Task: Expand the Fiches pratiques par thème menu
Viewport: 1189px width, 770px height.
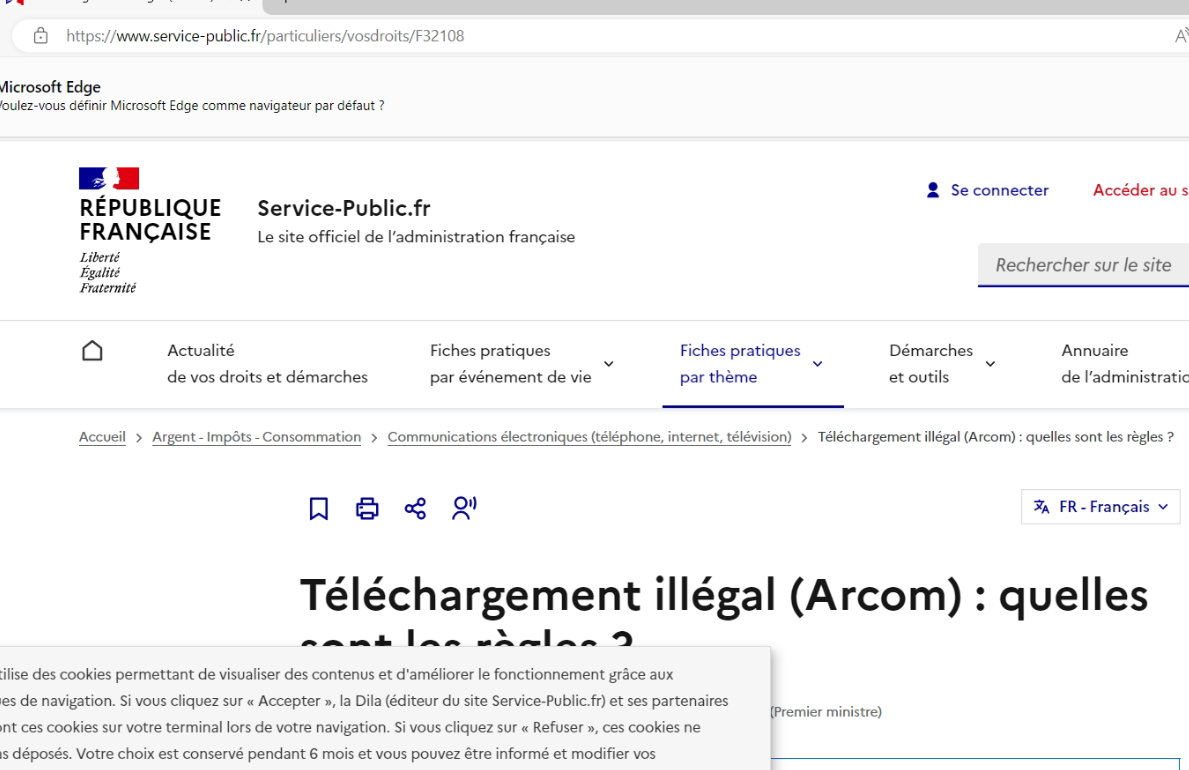Action: point(752,364)
